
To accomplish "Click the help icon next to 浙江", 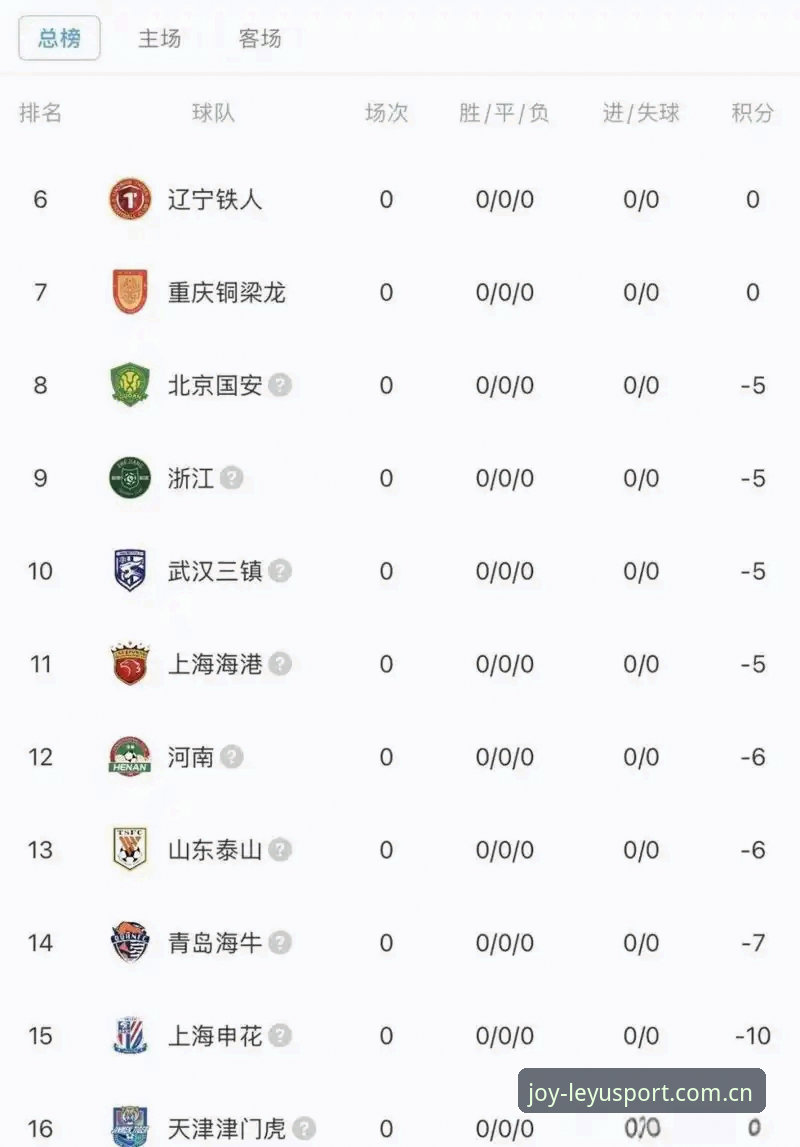I will 232,478.
